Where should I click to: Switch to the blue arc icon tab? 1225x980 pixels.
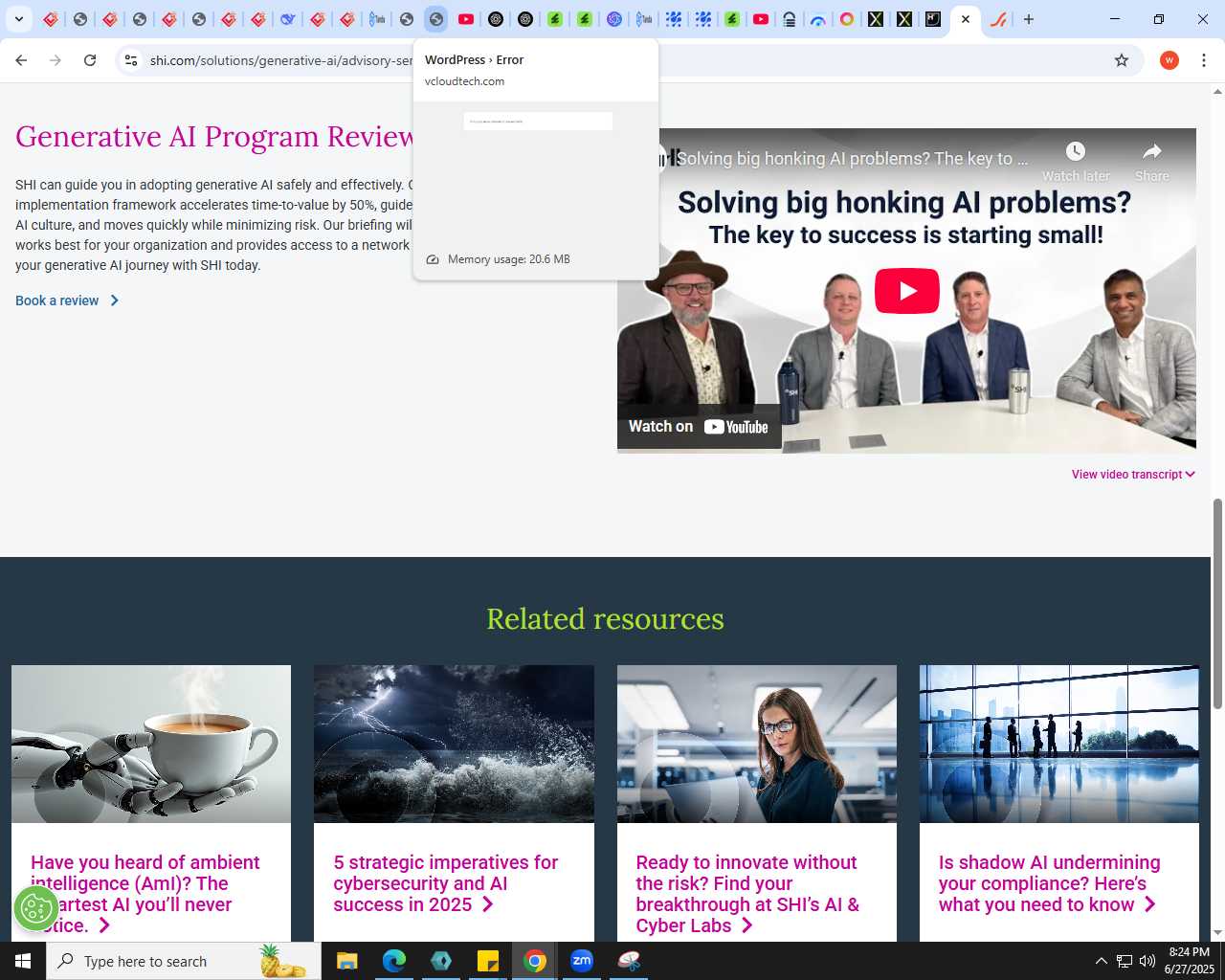tap(818, 19)
